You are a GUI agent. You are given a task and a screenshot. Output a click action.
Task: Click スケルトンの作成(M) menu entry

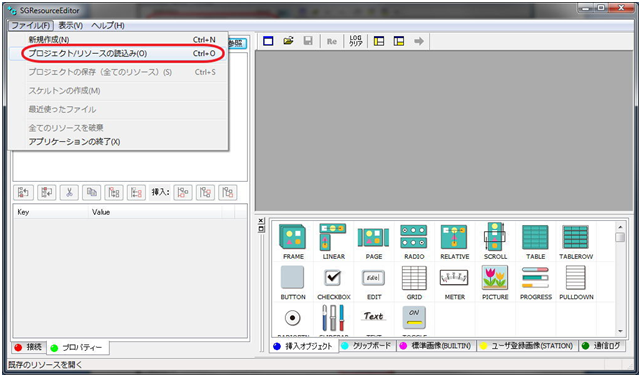click(119, 91)
